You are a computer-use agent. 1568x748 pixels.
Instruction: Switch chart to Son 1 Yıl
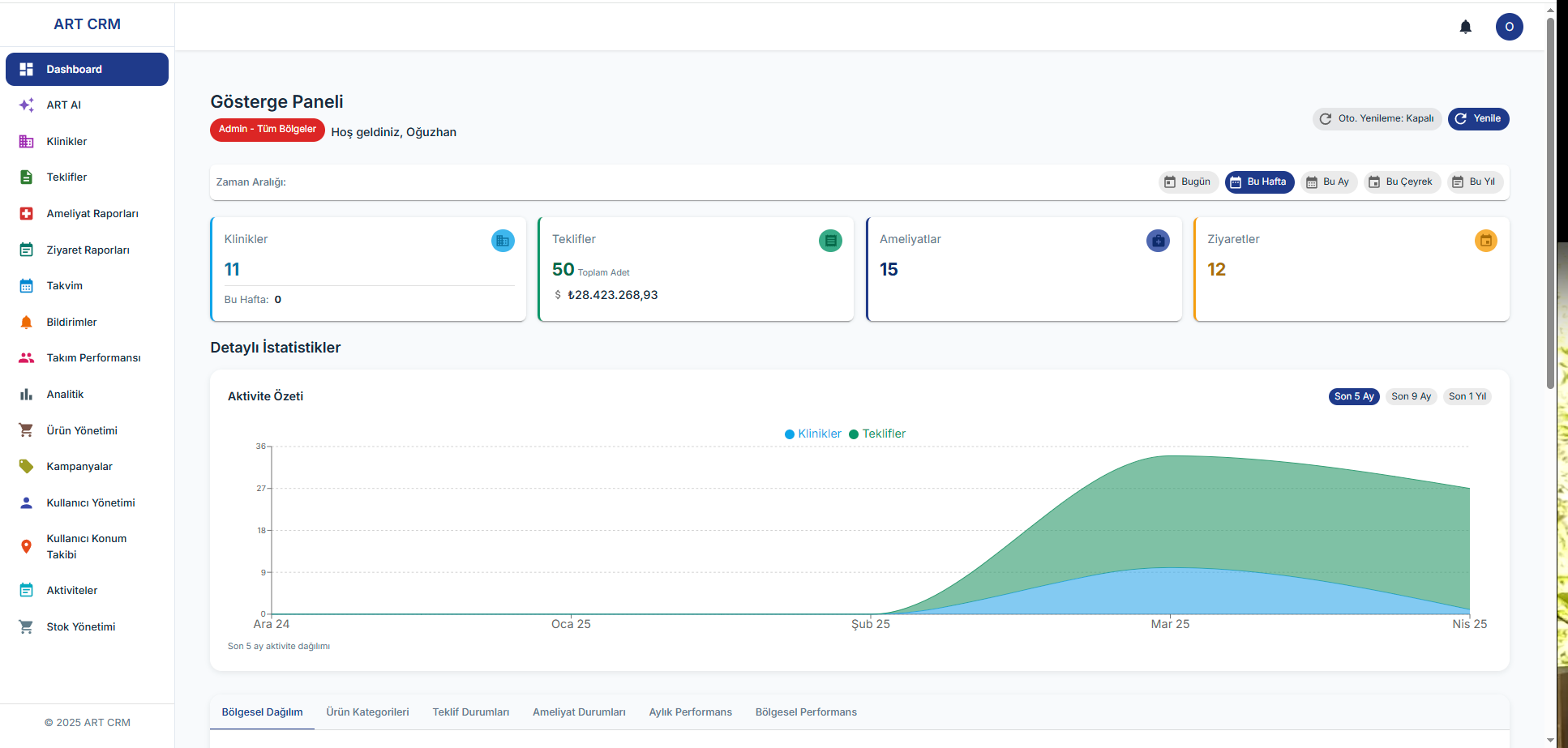tap(1467, 396)
